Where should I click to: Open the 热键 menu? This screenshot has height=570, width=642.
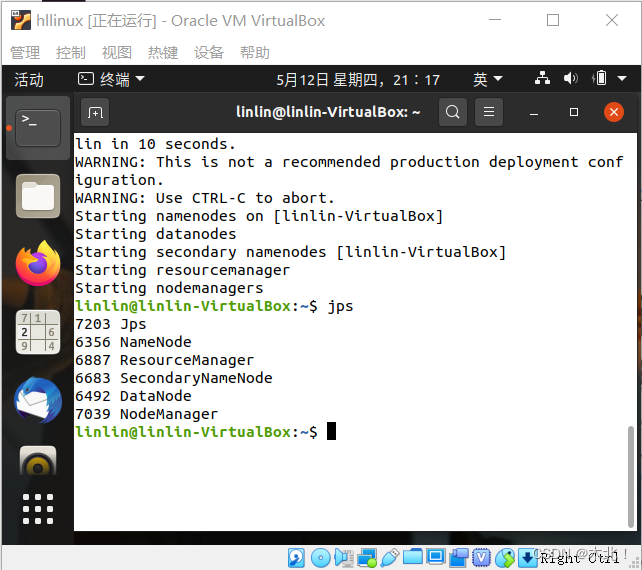click(x=163, y=52)
